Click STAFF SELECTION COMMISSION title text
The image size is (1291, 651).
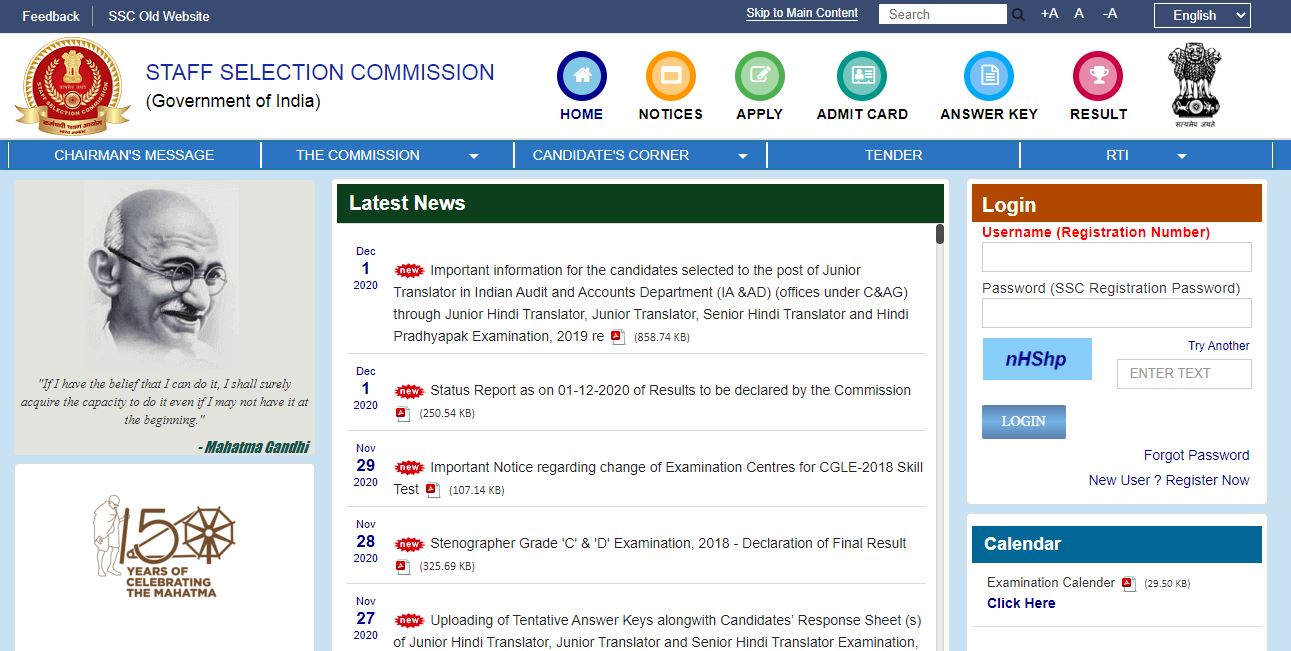pyautogui.click(x=320, y=72)
